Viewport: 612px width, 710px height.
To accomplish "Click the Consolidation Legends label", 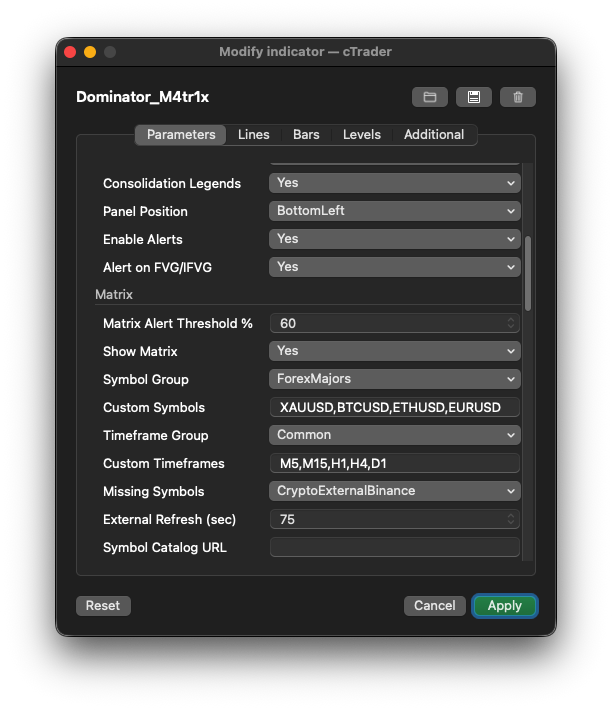I will pos(172,183).
